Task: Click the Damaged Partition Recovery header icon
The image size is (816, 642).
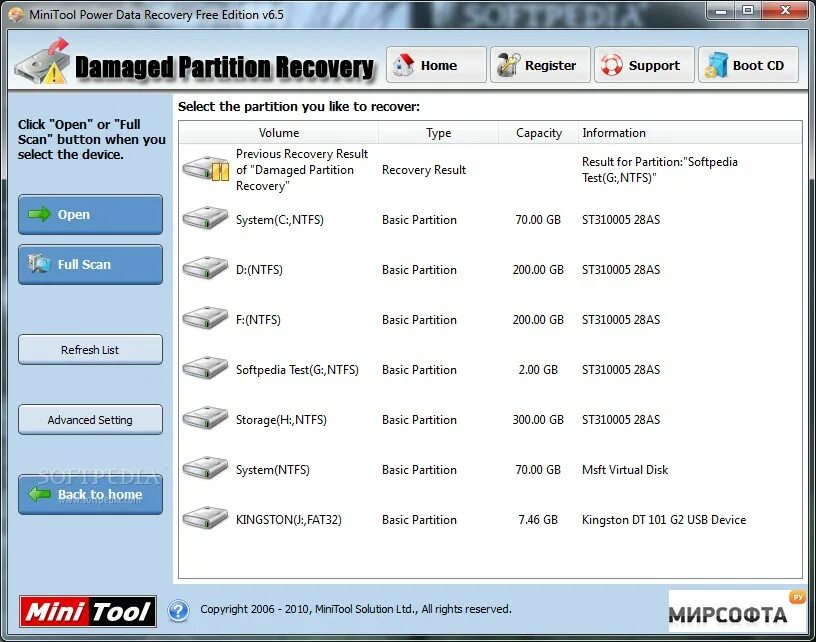Action: pyautogui.click(x=43, y=62)
